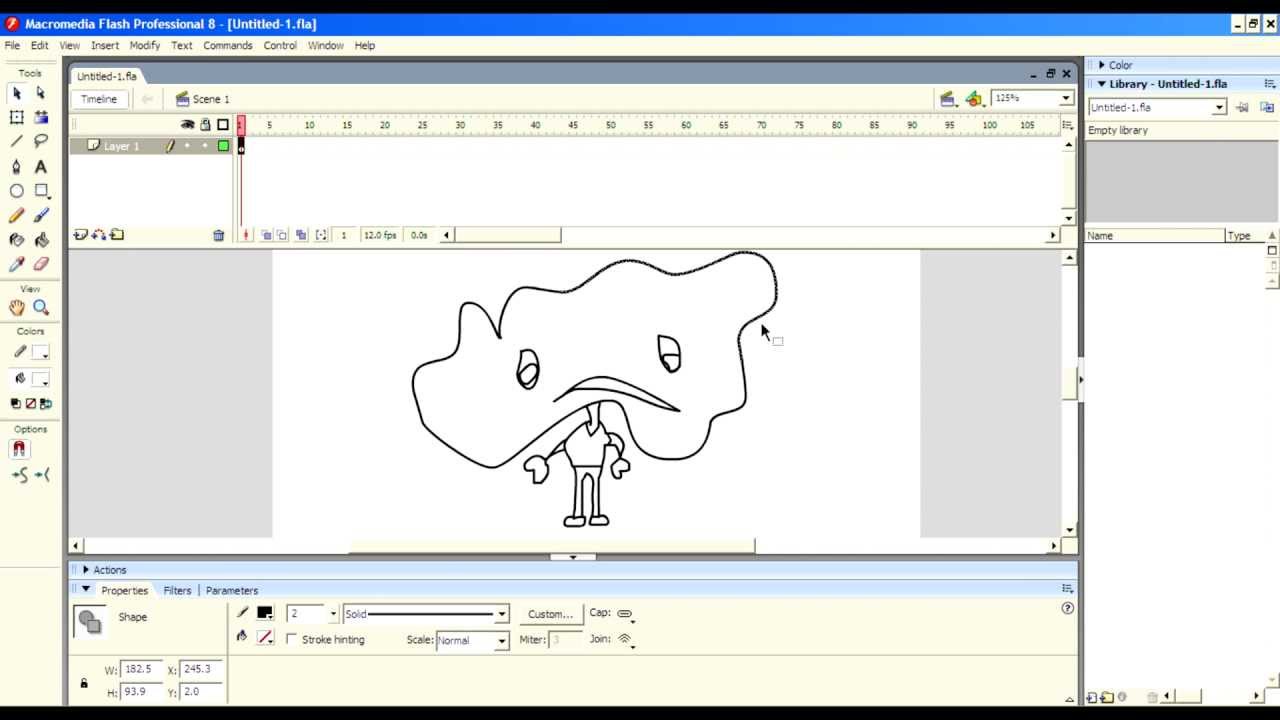
Task: Select the Oval tool
Action: point(16,191)
